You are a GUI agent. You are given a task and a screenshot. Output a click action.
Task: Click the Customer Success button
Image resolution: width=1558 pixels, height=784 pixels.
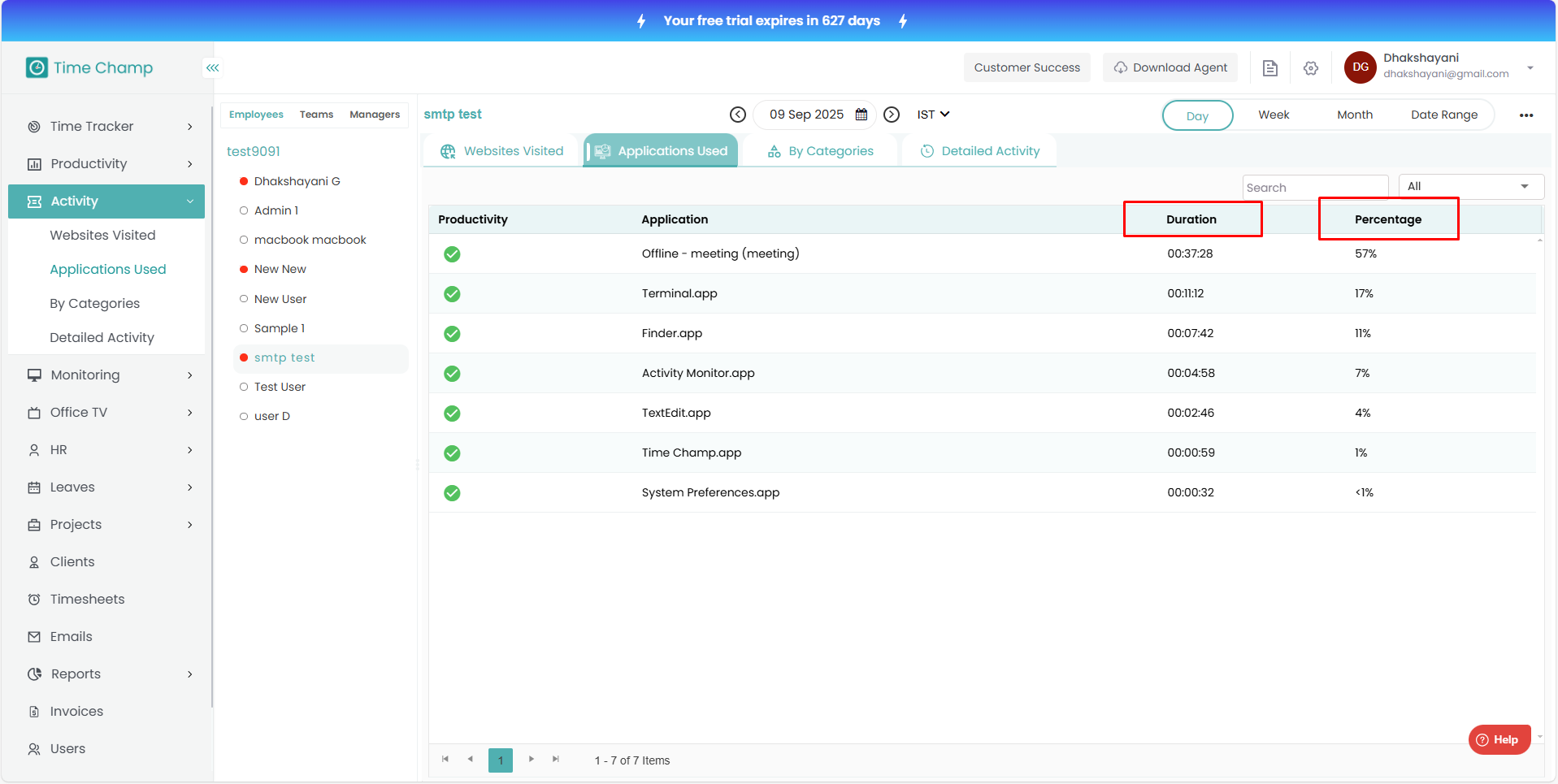pos(1026,67)
